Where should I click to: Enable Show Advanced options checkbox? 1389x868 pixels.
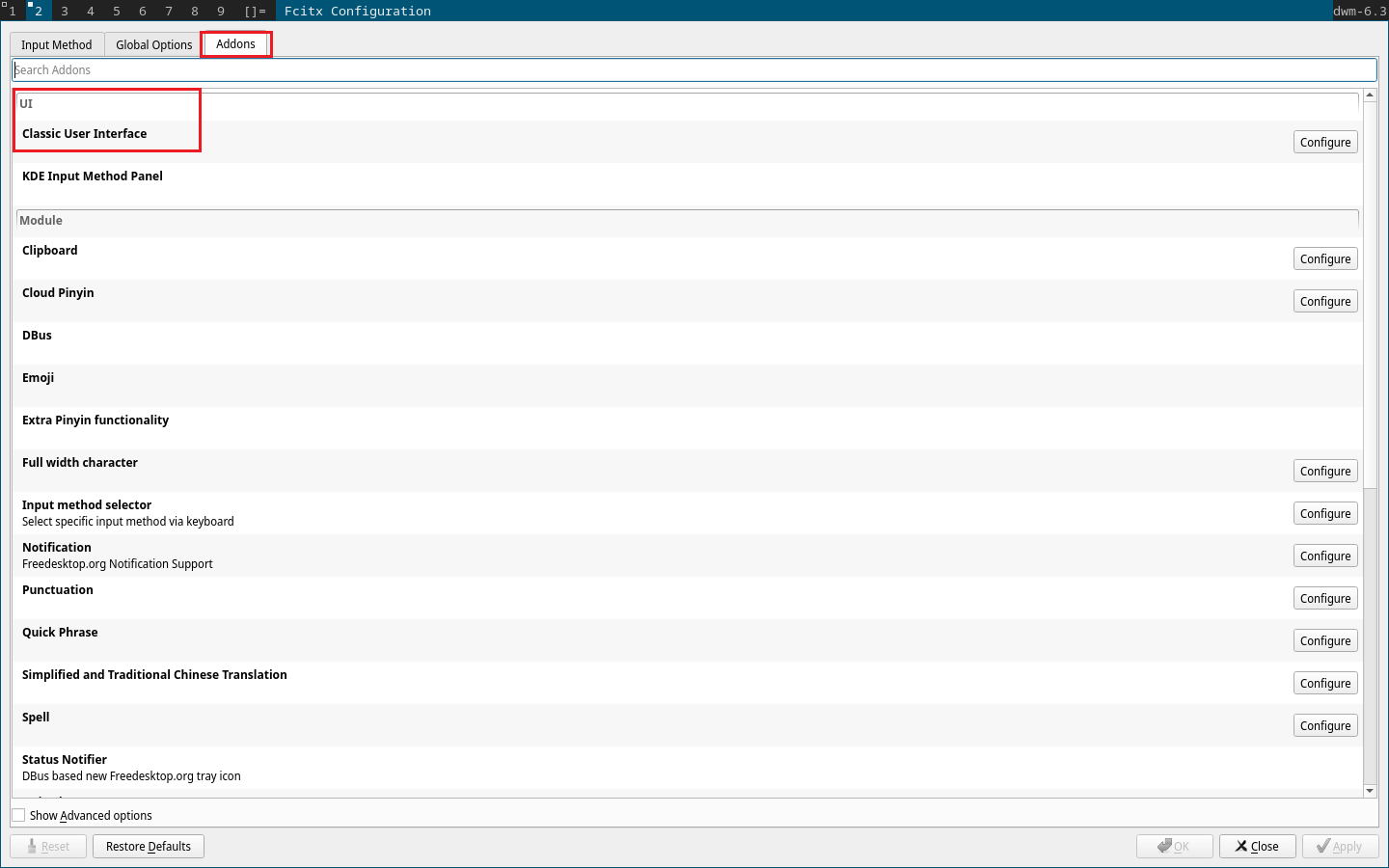(x=18, y=815)
